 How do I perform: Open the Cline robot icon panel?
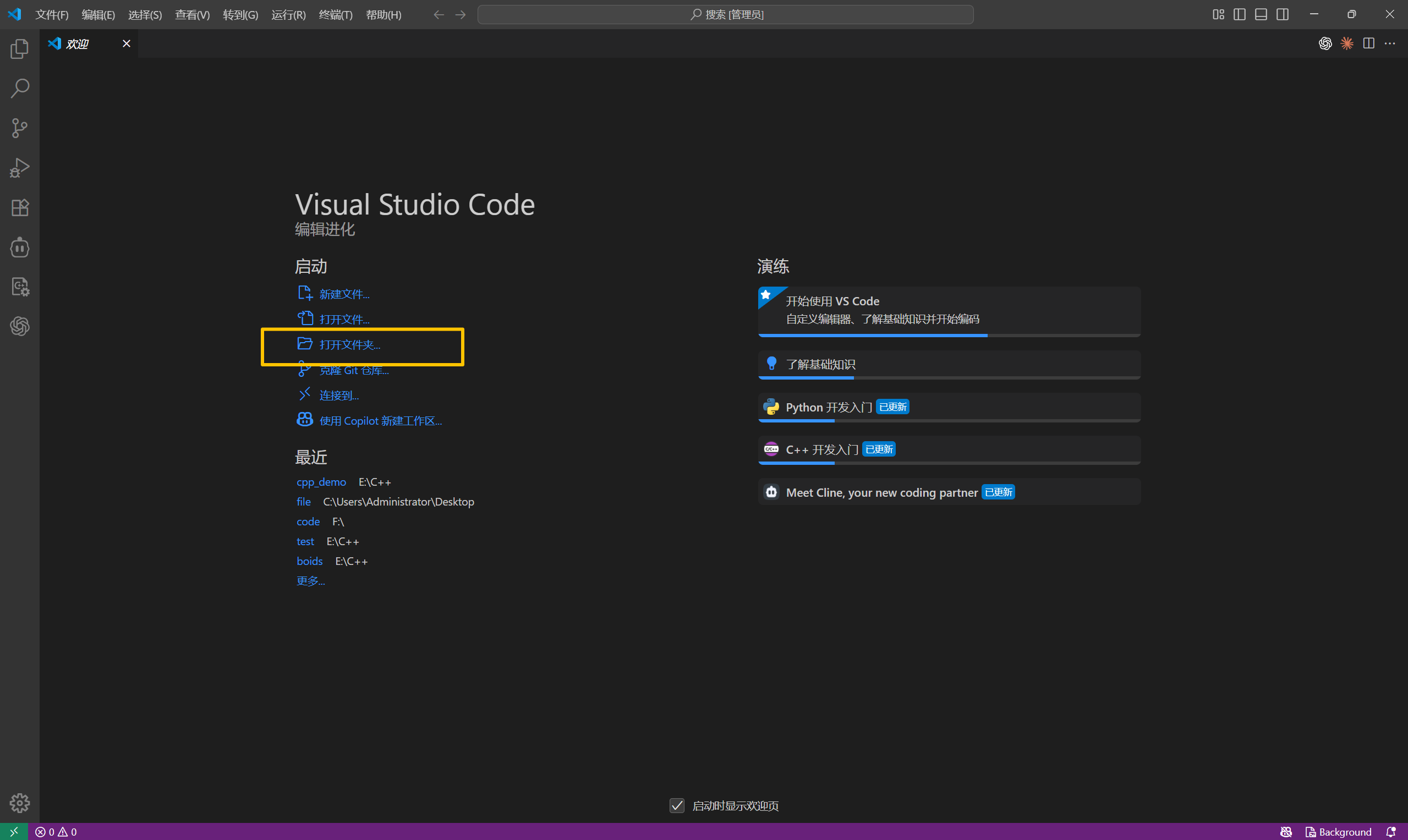click(20, 247)
